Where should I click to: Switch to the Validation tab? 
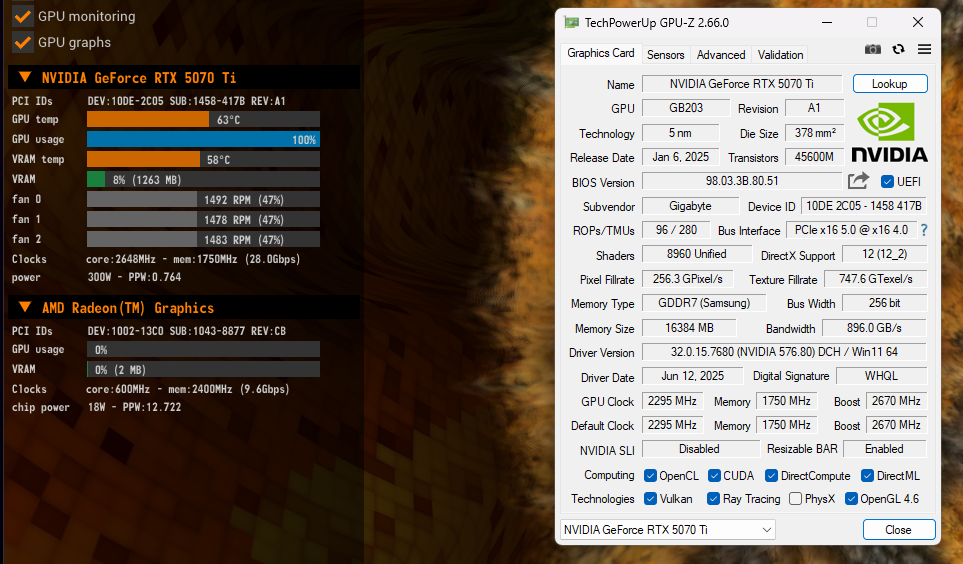(x=780, y=55)
